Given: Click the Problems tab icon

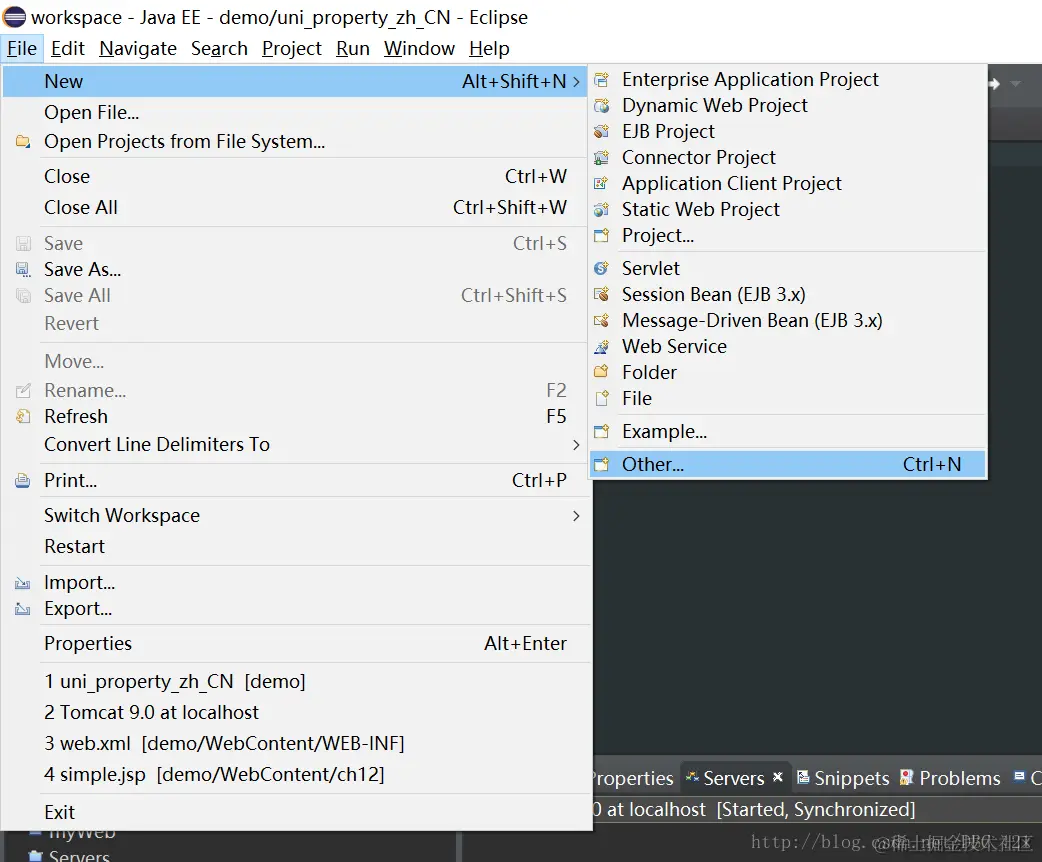Looking at the screenshot, I should pos(906,777).
